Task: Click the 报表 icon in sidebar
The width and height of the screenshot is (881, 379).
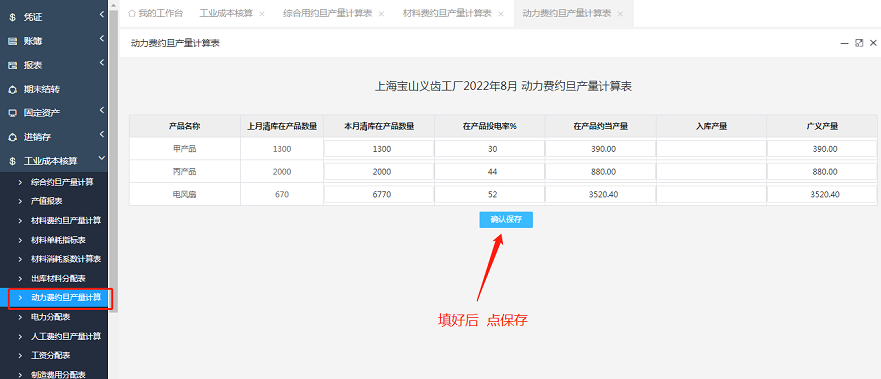Action: (x=12, y=65)
